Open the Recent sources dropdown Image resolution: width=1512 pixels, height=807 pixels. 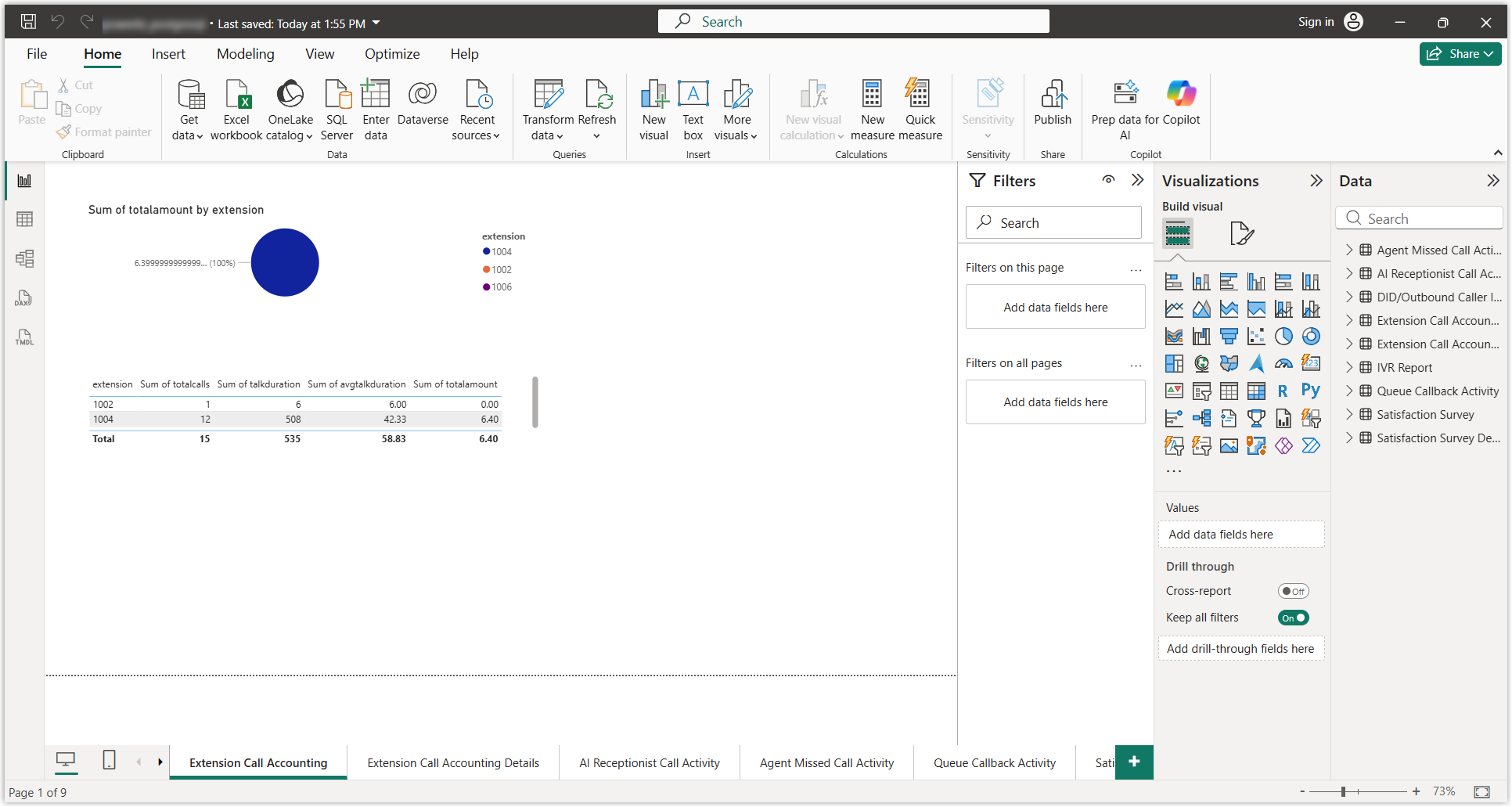pos(477,110)
